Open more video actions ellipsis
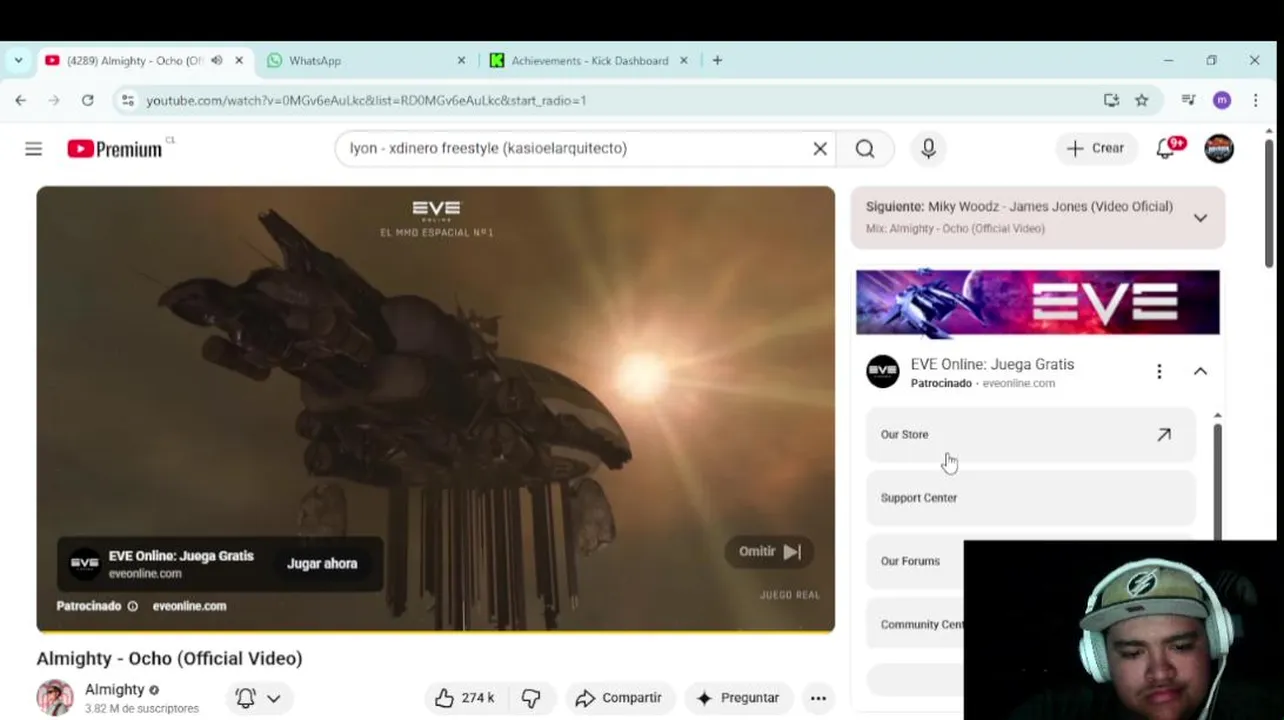Screen dimensions: 1284x720 coord(818,698)
